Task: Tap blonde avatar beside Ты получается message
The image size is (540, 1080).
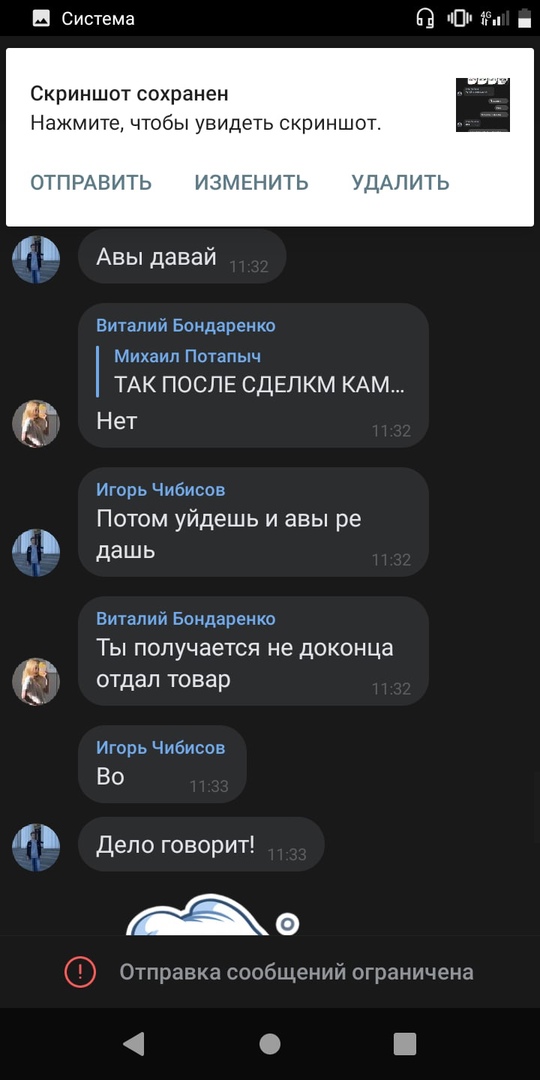Action: 36,681
